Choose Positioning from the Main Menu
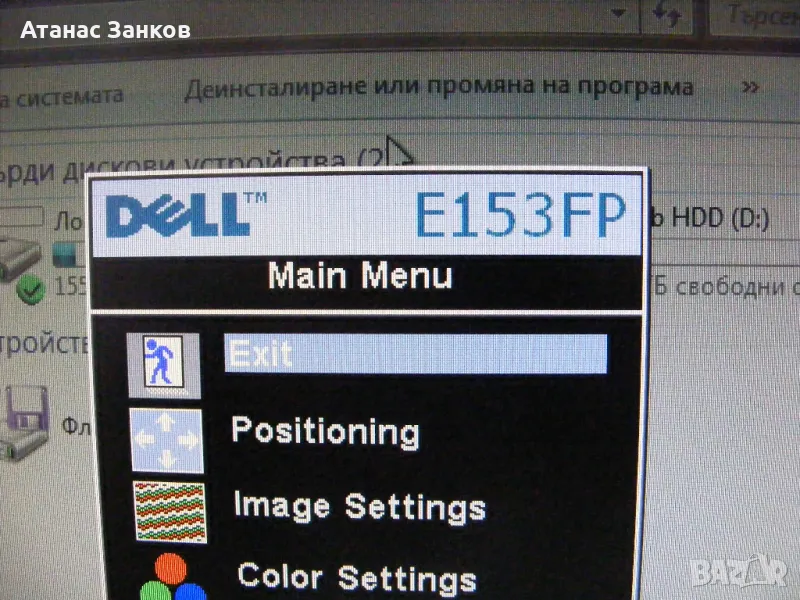 coord(325,431)
